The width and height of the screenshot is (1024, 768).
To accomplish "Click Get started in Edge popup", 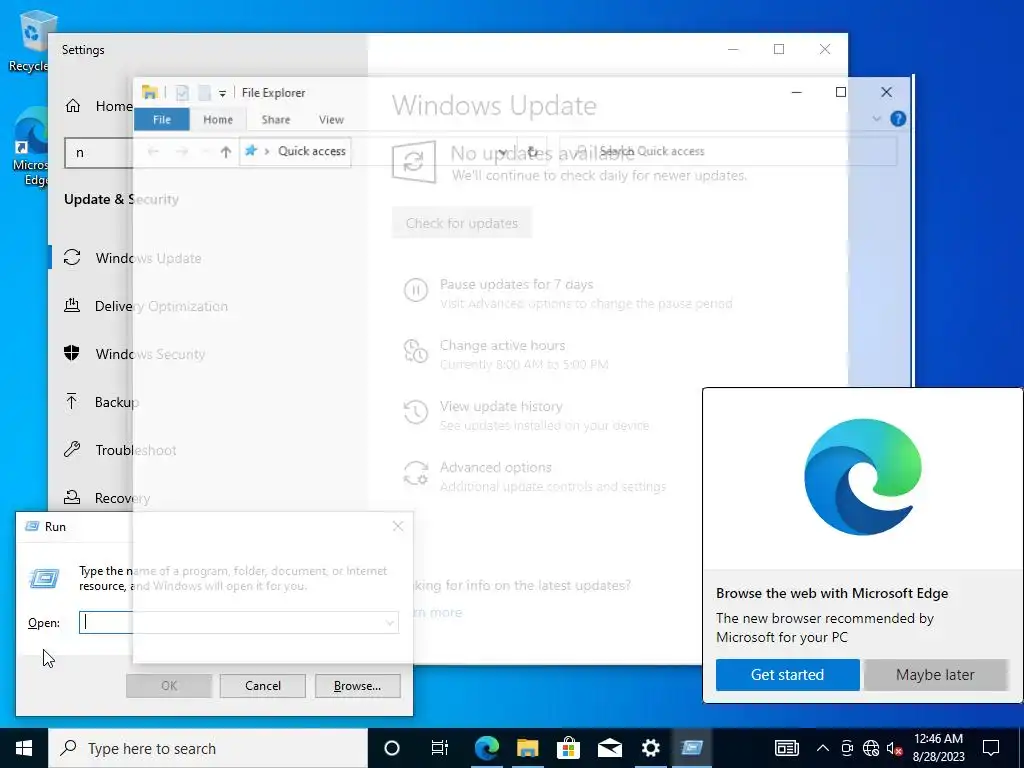I will pyautogui.click(x=788, y=675).
